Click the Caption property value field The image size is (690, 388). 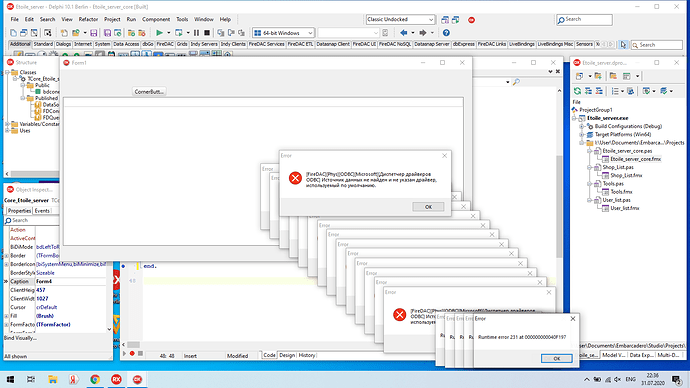tap(70, 282)
